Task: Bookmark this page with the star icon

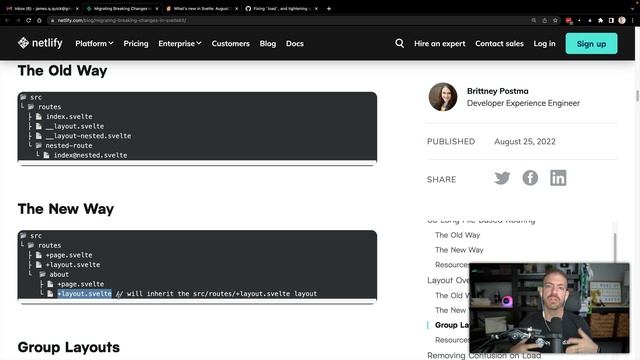Action: pyautogui.click(x=555, y=20)
